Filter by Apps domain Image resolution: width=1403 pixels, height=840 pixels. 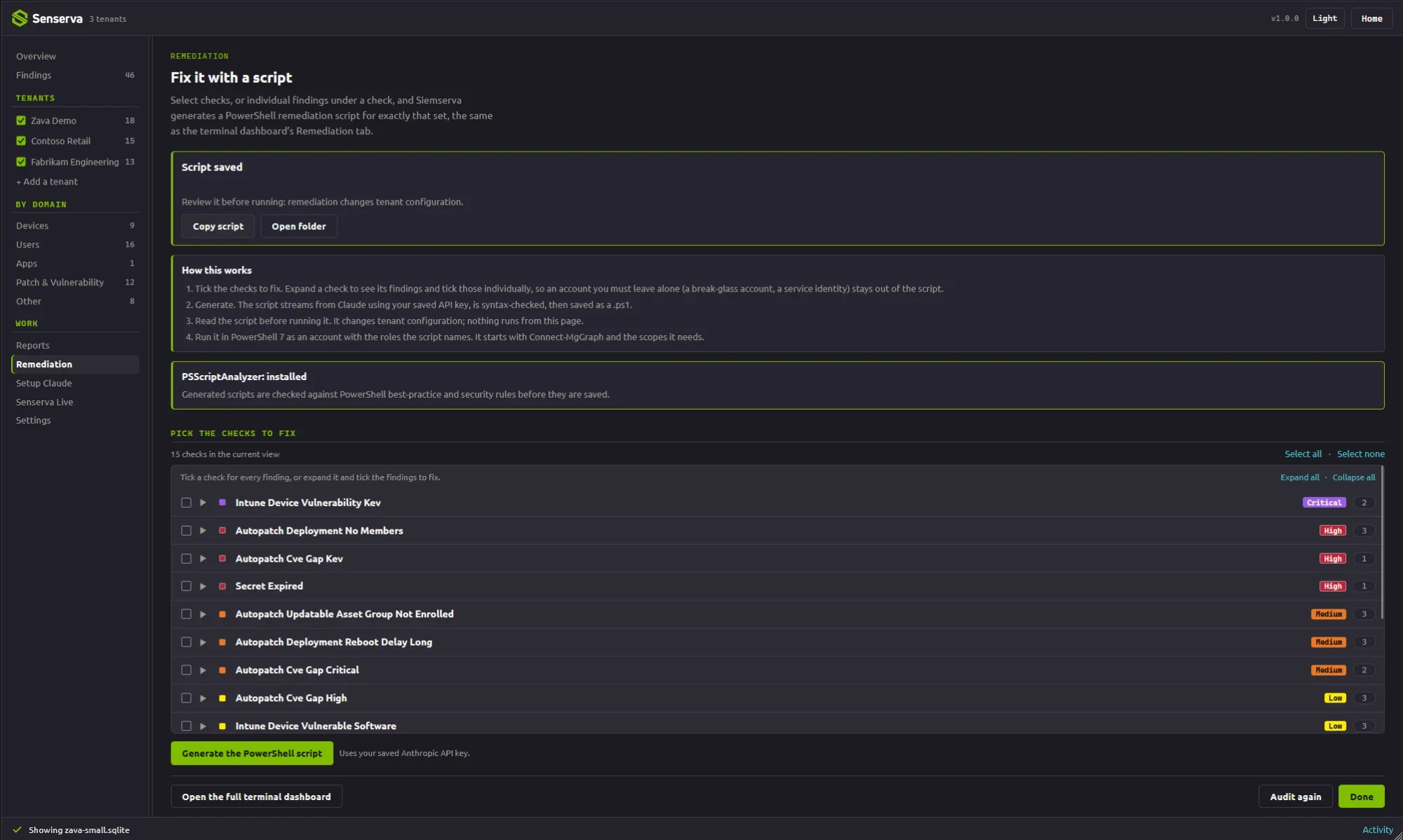pyautogui.click(x=75, y=264)
